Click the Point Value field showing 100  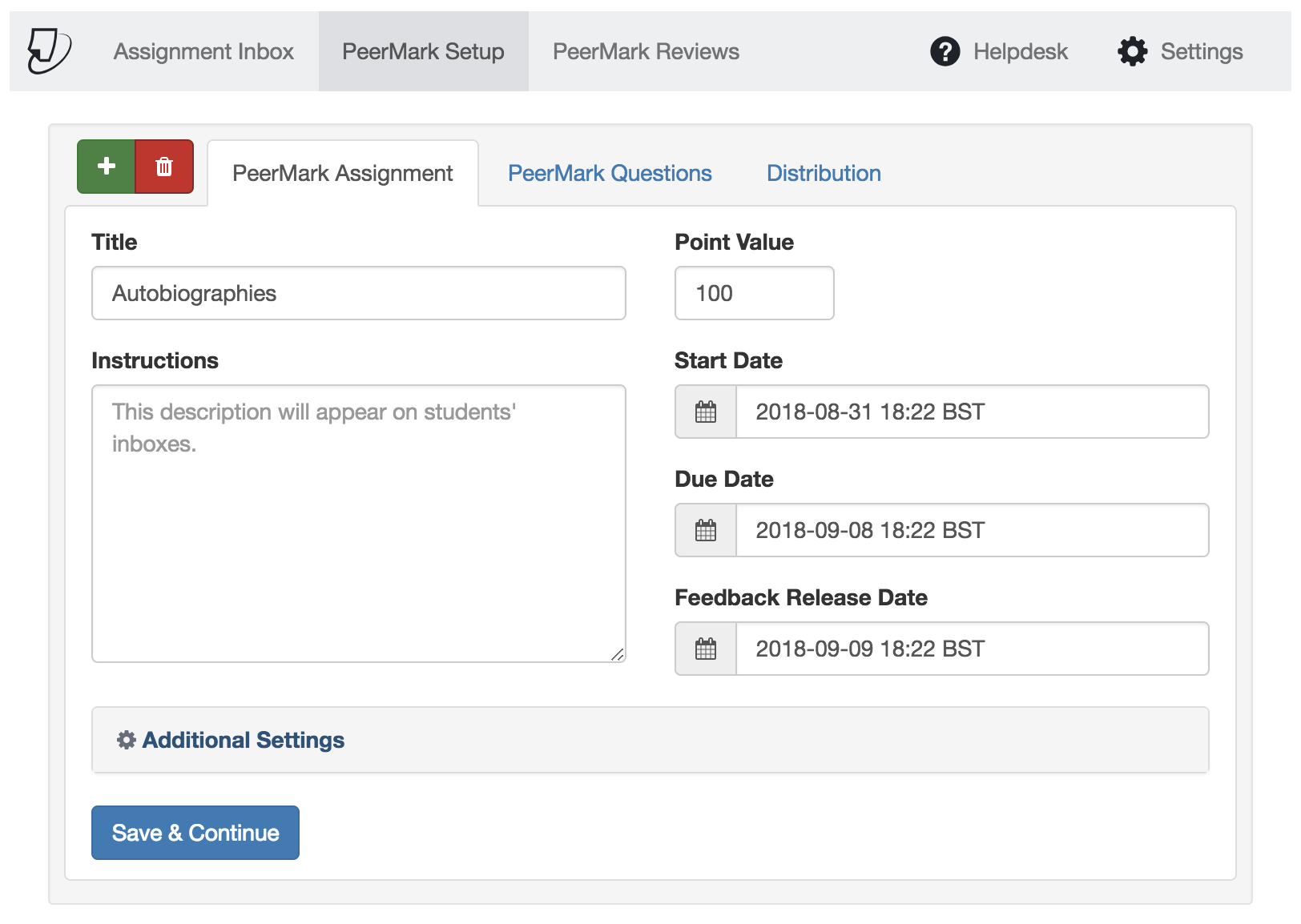pyautogui.click(x=755, y=293)
